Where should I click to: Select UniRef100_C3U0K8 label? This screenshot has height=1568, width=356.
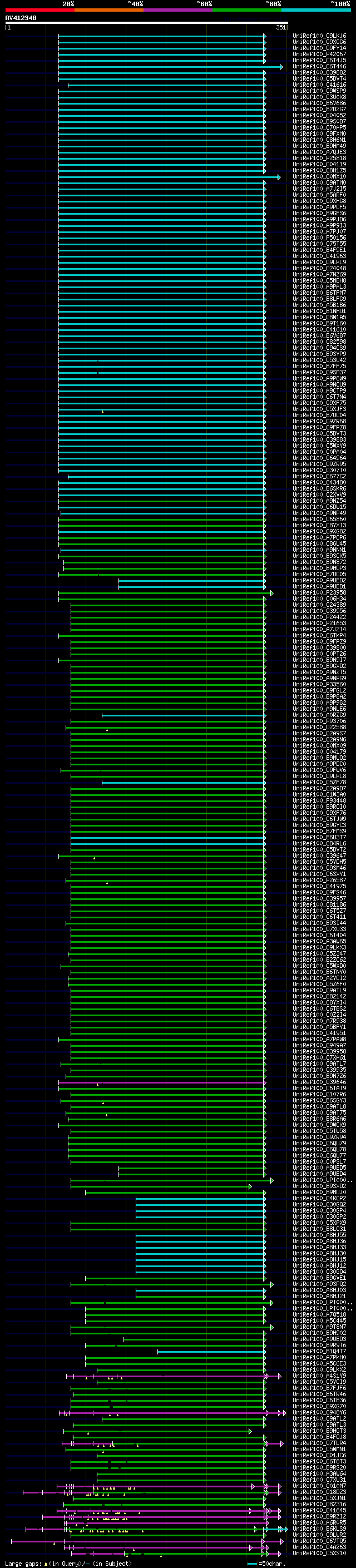coord(319,97)
